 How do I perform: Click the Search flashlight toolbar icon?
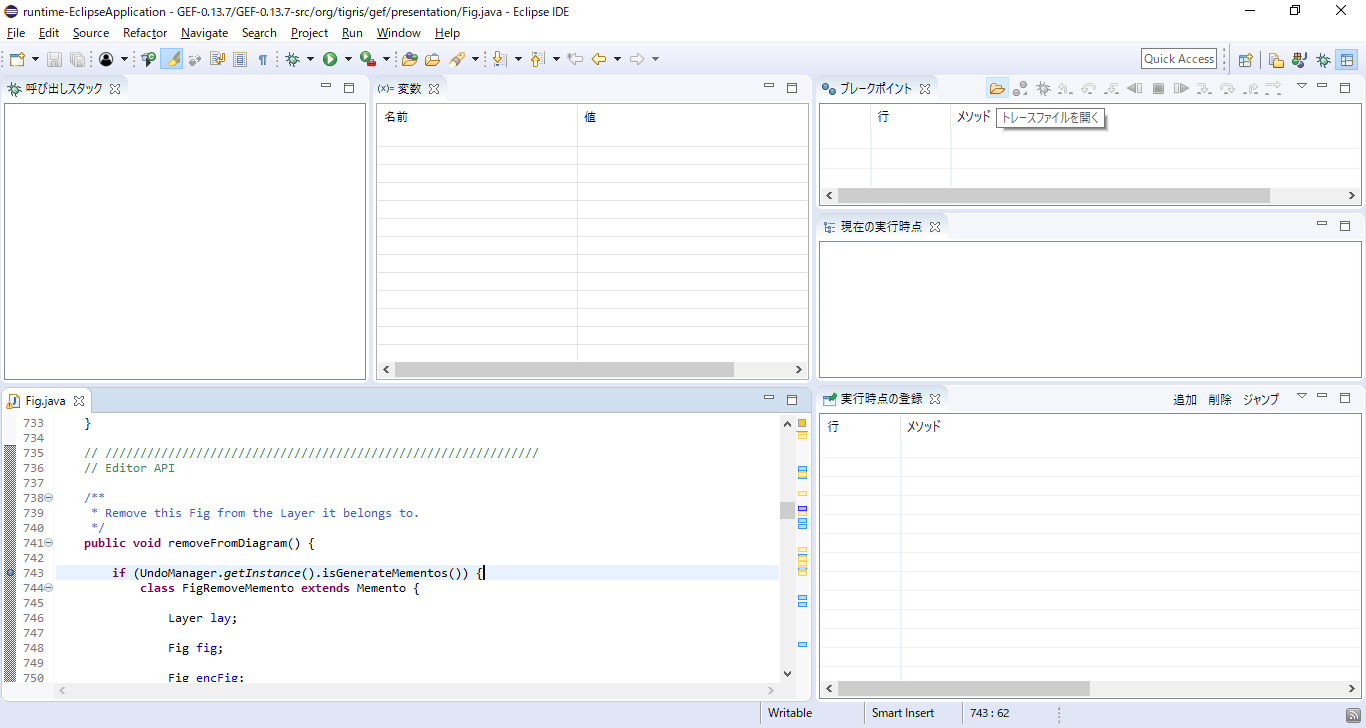click(457, 59)
